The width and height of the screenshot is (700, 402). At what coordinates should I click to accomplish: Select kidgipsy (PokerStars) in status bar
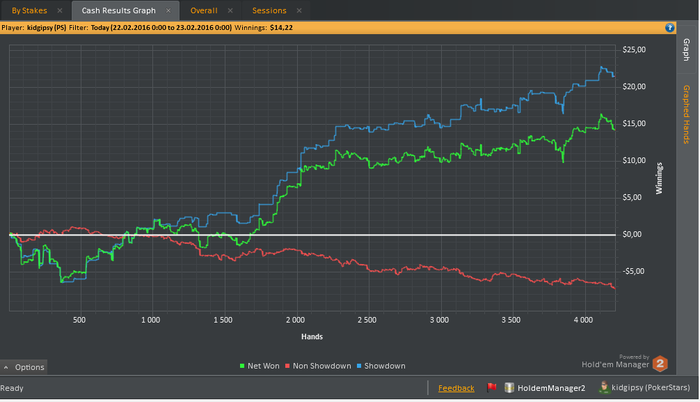650,388
